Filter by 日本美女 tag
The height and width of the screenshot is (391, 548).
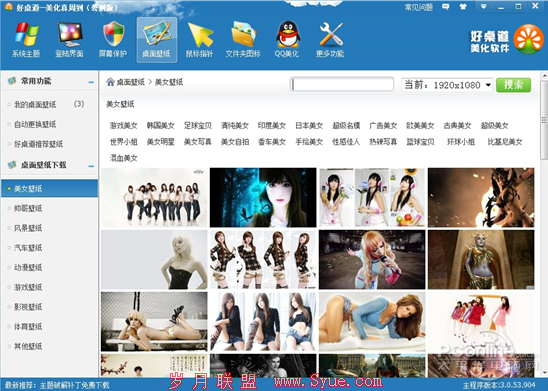309,125
